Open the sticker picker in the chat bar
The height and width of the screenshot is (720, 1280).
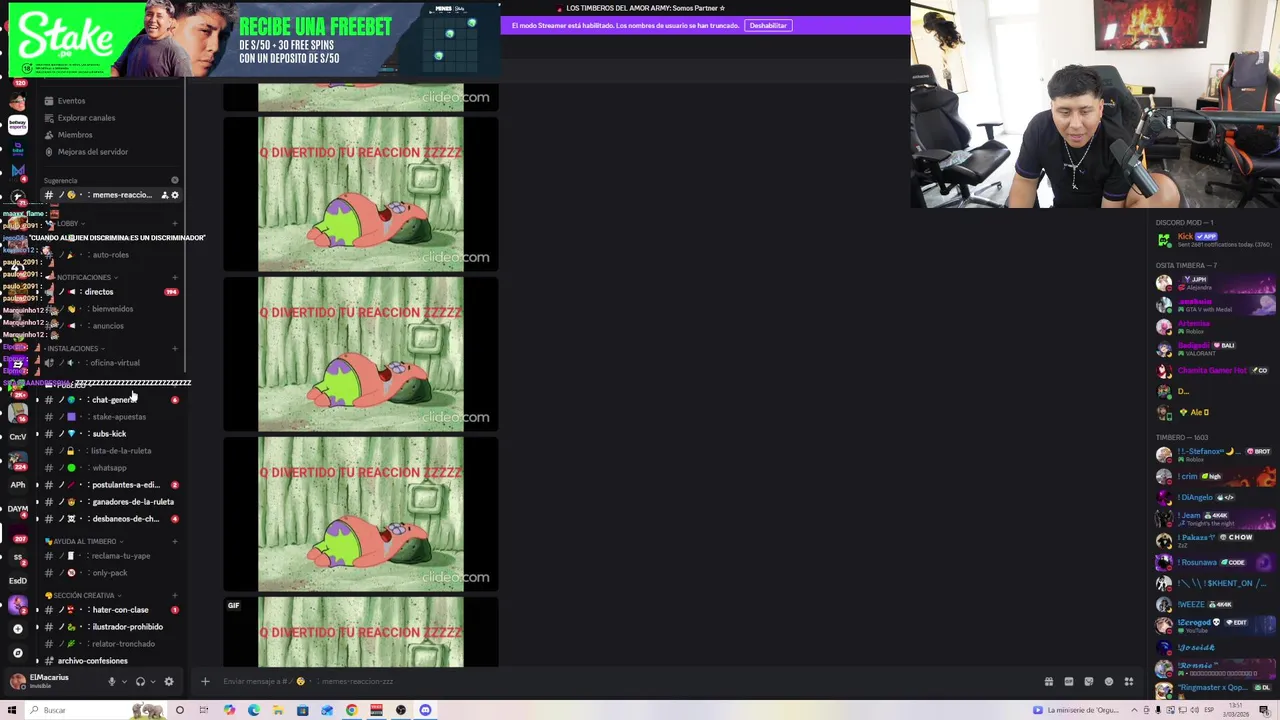pos(1089,682)
